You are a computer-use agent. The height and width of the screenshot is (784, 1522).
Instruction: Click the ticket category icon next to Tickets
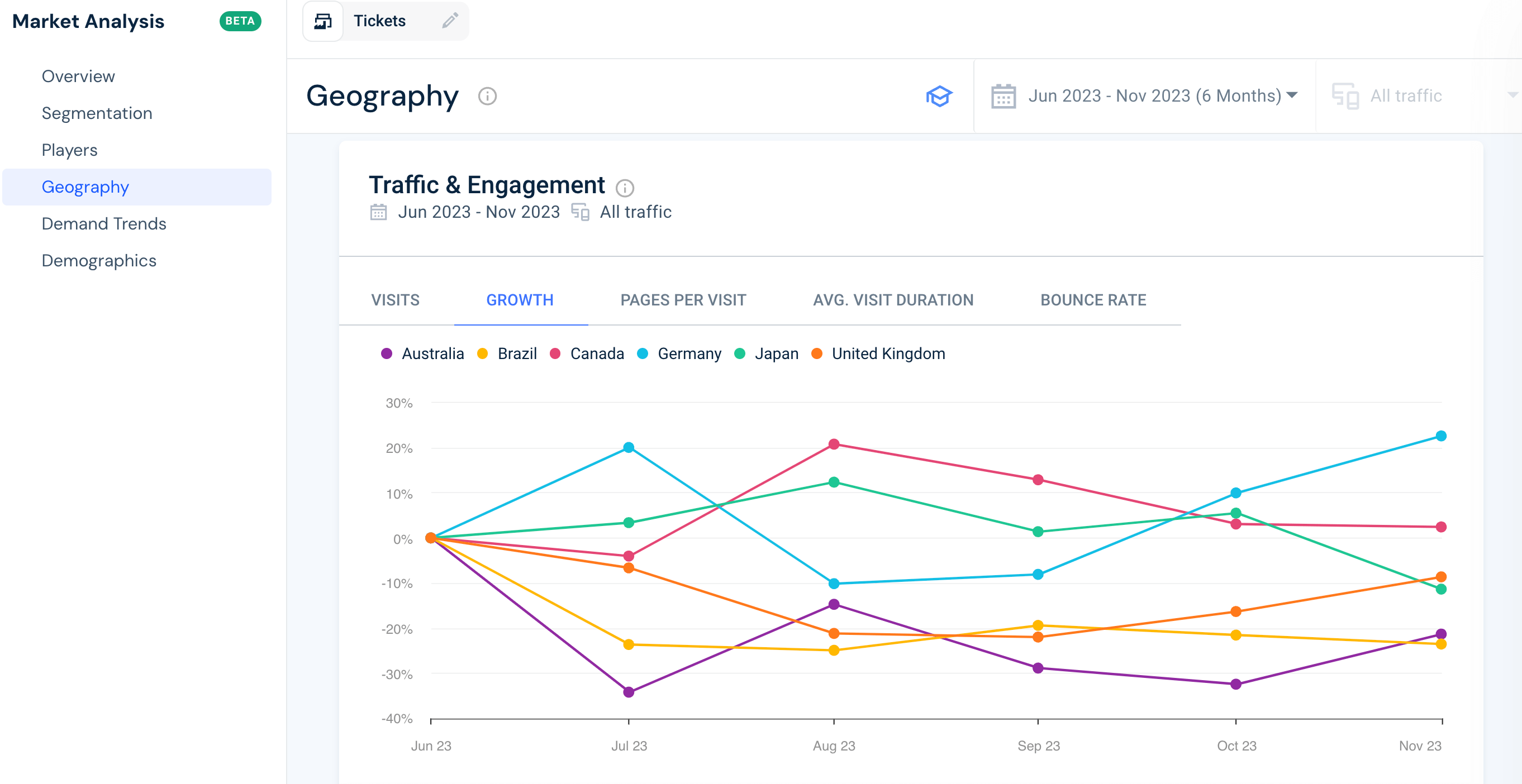tap(322, 21)
